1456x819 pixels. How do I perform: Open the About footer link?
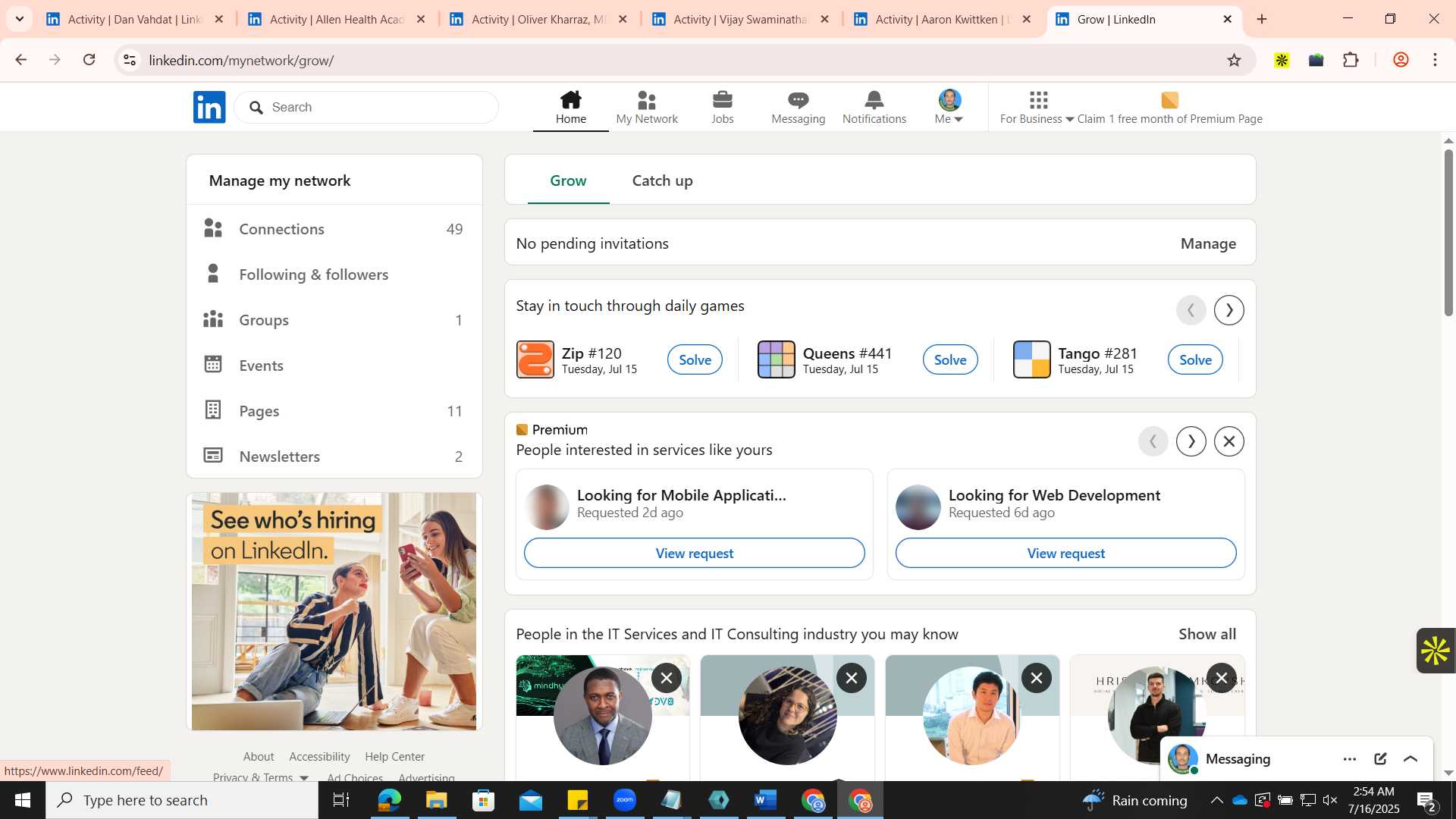tap(259, 756)
